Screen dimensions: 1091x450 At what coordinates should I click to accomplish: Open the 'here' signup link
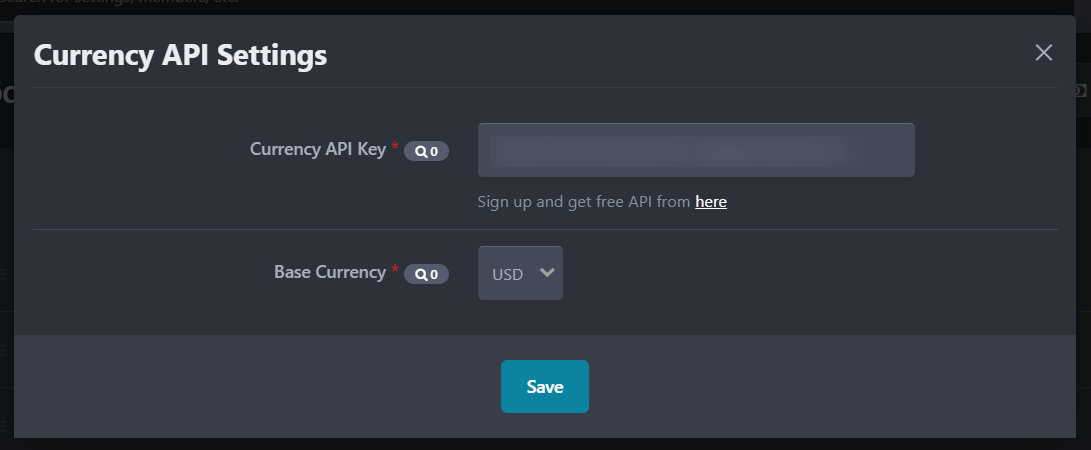(711, 202)
